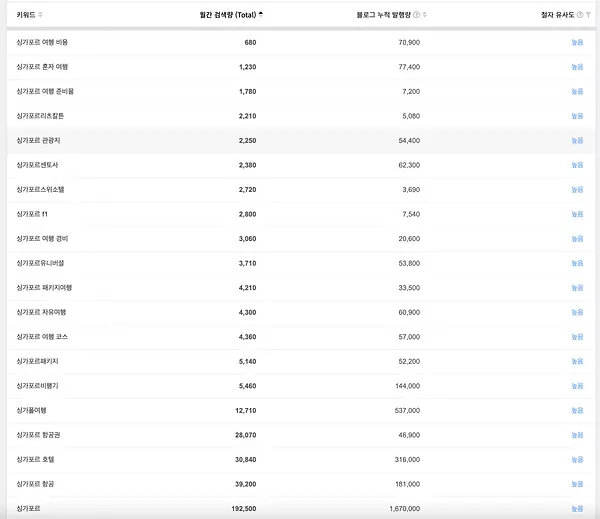
Task: Open help icon beside 블로그 누적 발행량
Action: pos(417,15)
